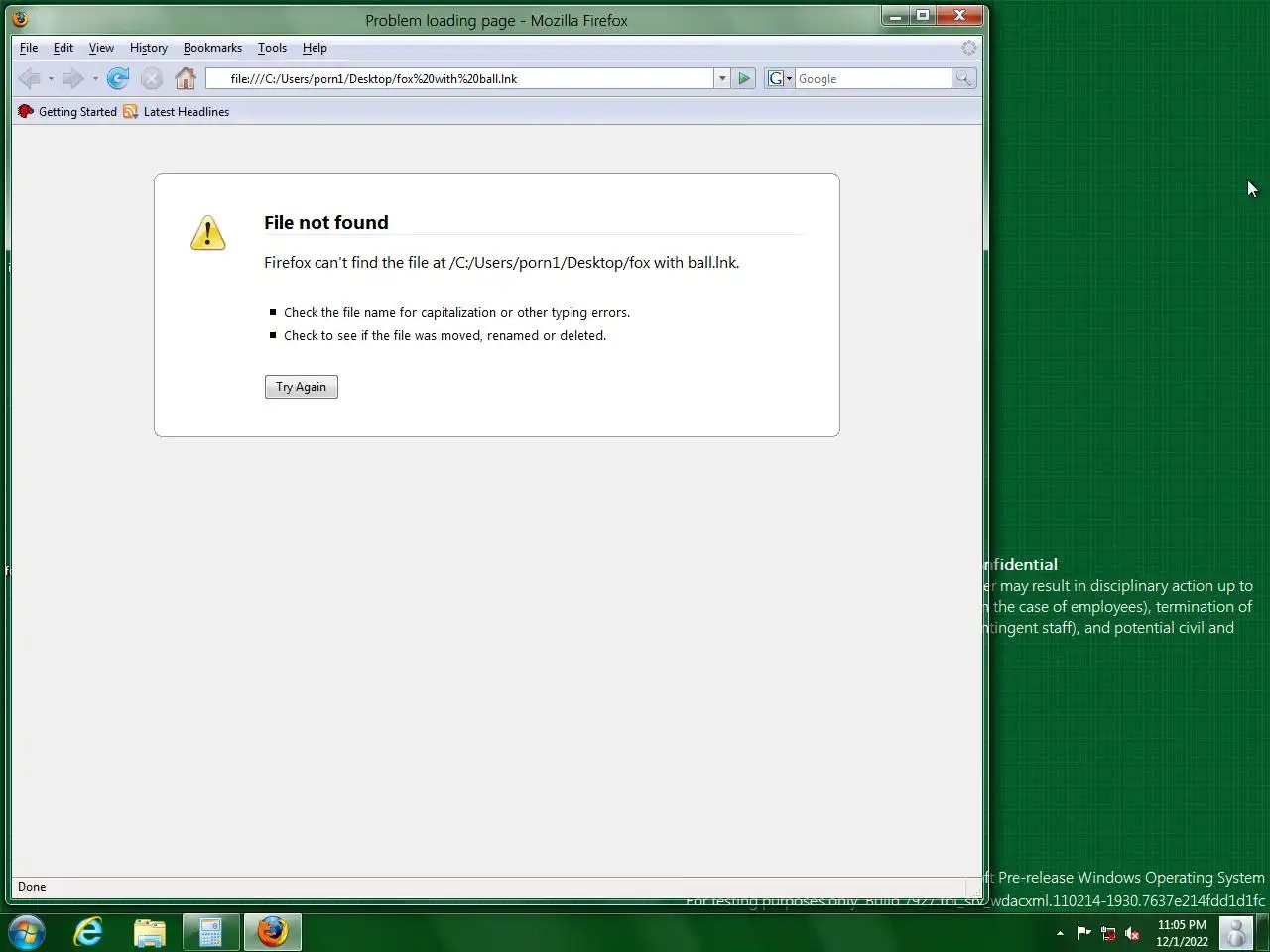Maximize the Firefox window
This screenshot has height=952, width=1270.
pos(923,16)
